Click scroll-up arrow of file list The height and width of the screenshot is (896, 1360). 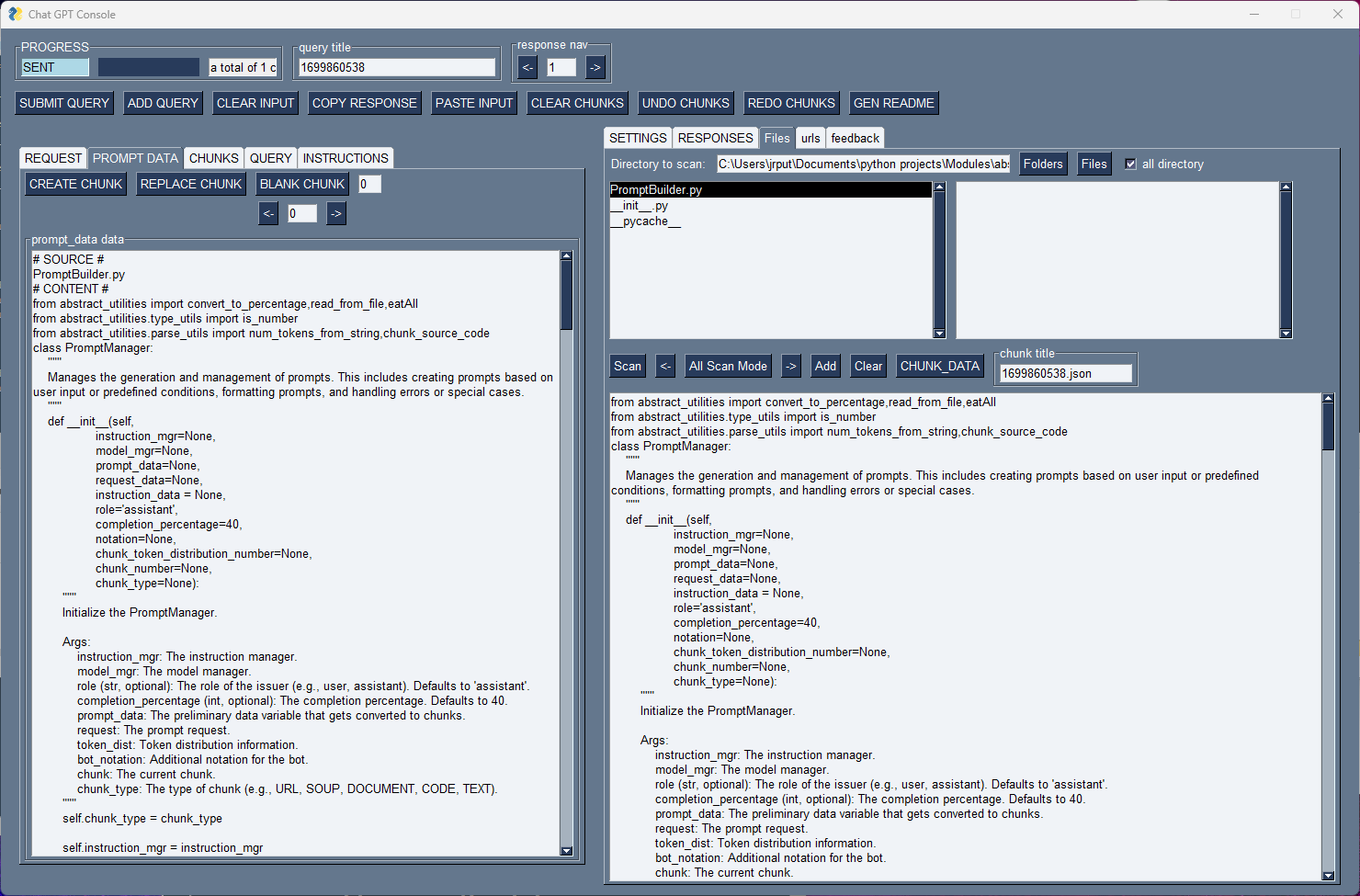(939, 187)
